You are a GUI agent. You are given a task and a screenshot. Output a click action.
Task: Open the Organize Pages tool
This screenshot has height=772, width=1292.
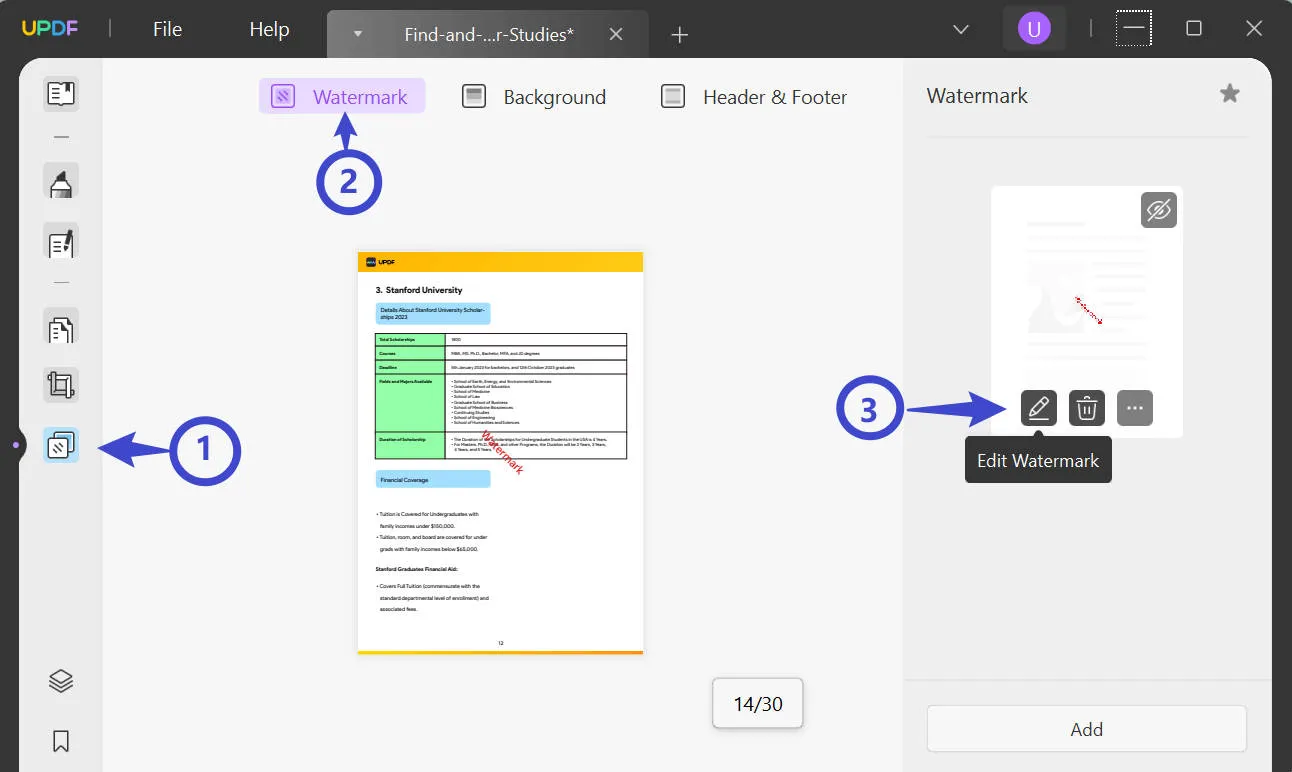click(60, 329)
